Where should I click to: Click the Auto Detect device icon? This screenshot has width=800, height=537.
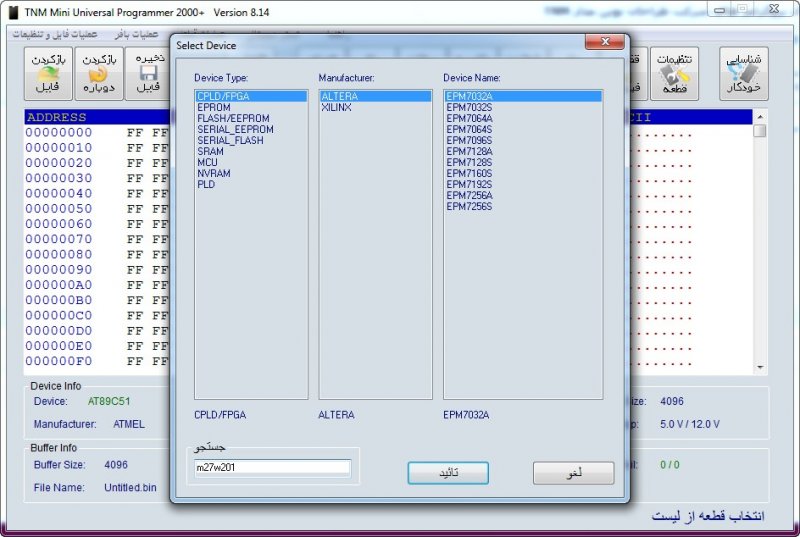[743, 73]
